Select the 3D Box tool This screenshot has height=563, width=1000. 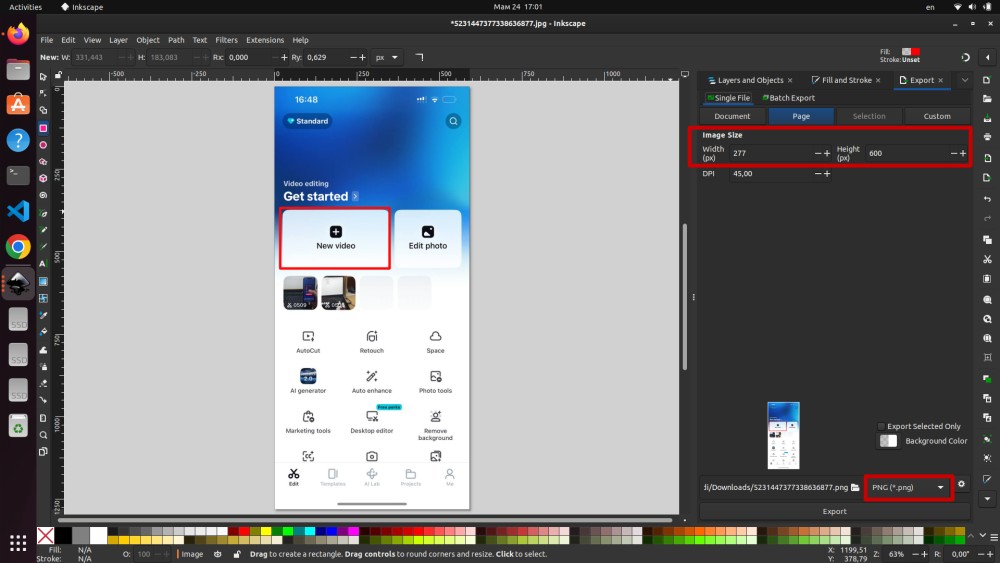(x=43, y=179)
